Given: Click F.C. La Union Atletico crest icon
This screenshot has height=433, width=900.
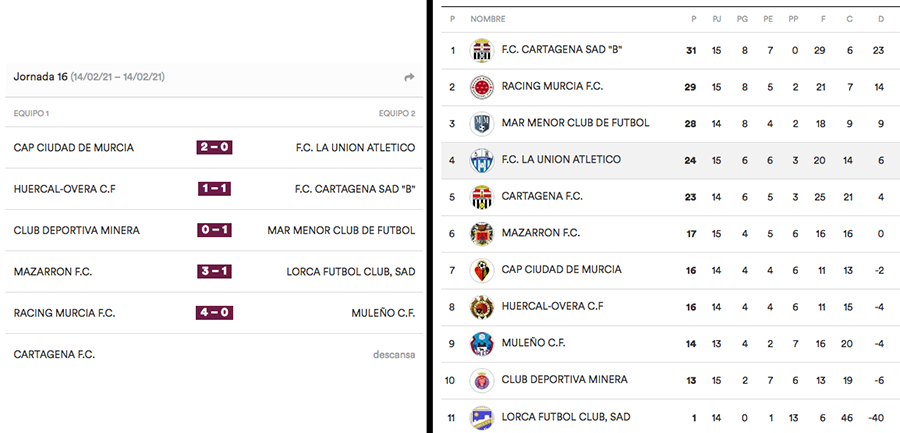Looking at the screenshot, I should 481,160.
